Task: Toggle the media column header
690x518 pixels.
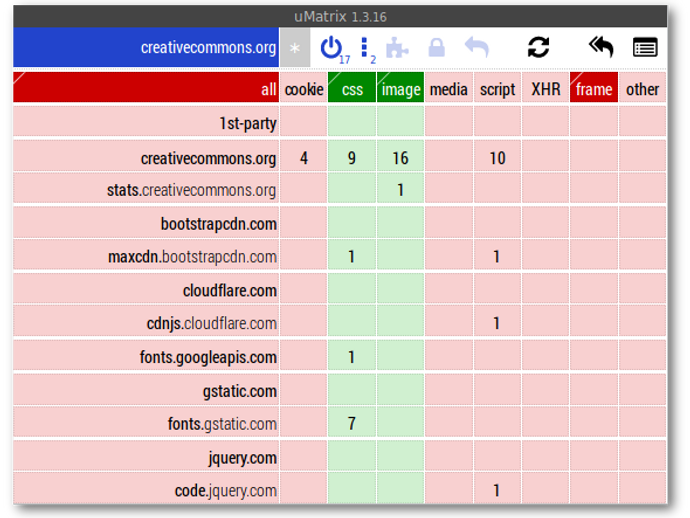Action: point(449,88)
